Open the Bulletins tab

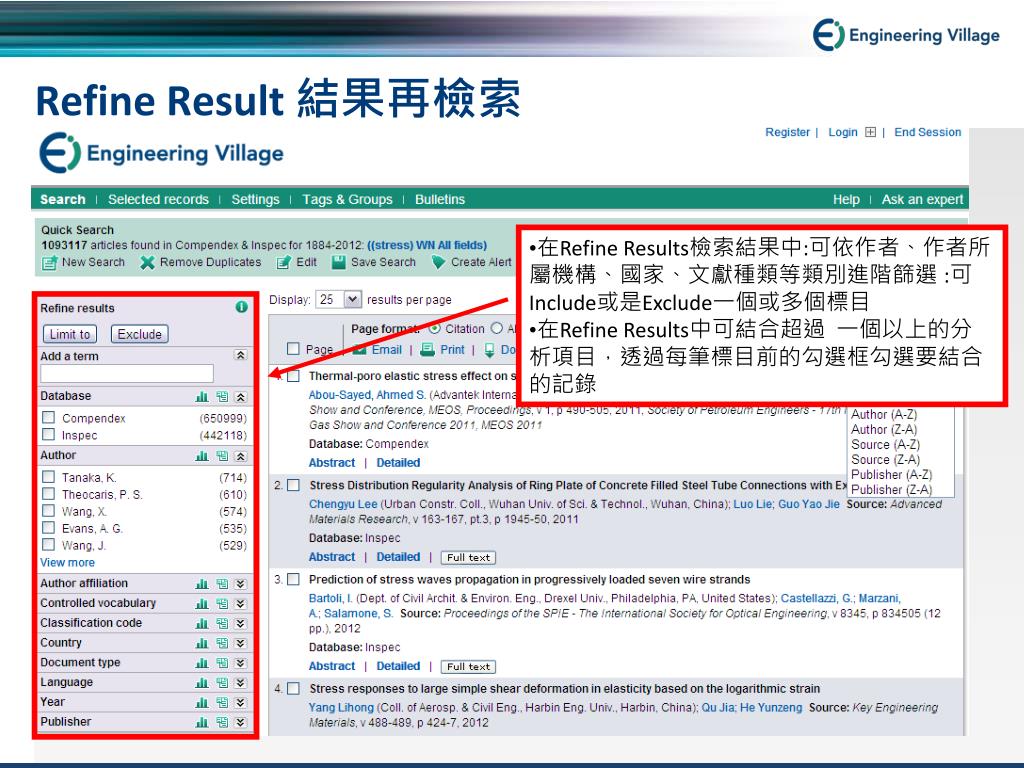(x=440, y=199)
